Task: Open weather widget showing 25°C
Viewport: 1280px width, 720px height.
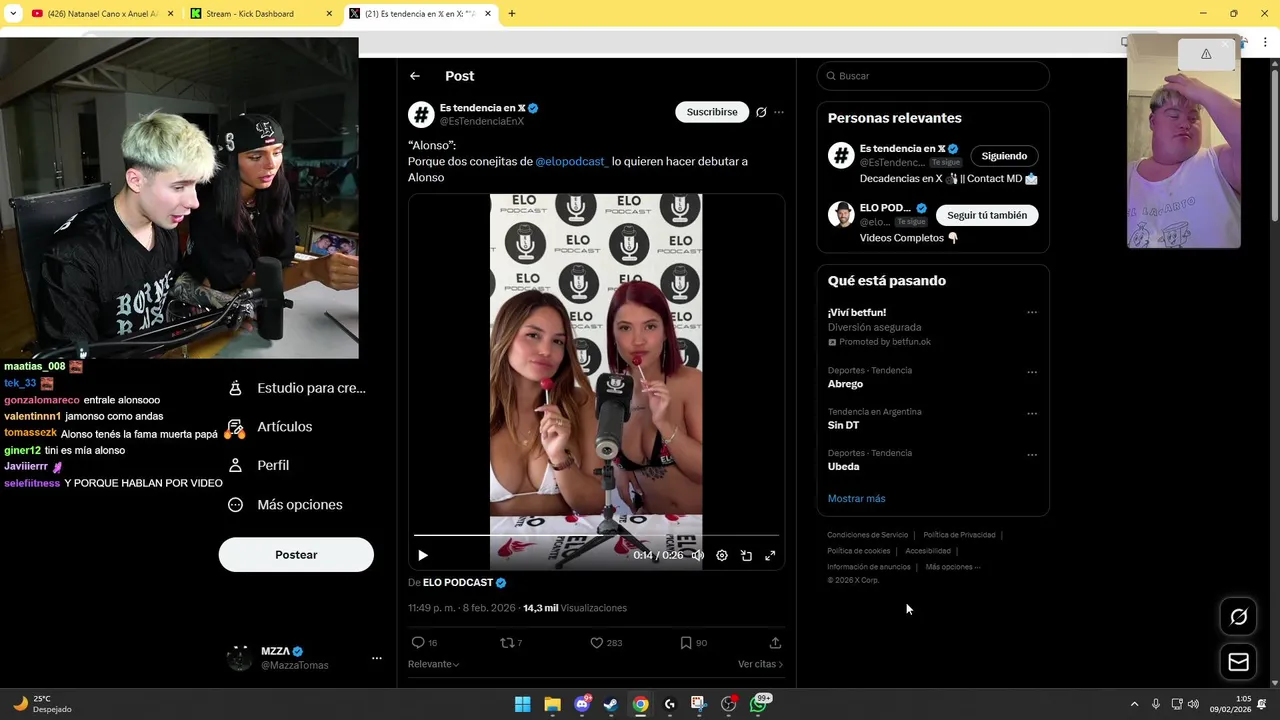Action: (42, 704)
